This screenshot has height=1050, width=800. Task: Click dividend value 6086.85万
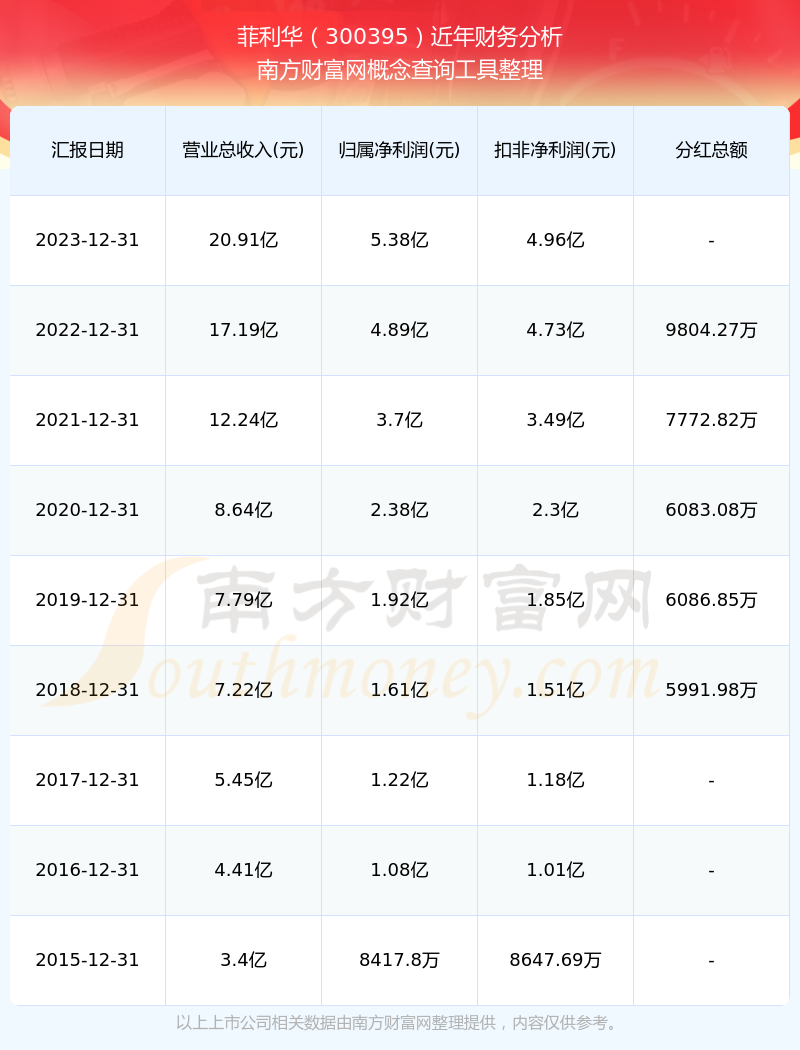coord(712,600)
